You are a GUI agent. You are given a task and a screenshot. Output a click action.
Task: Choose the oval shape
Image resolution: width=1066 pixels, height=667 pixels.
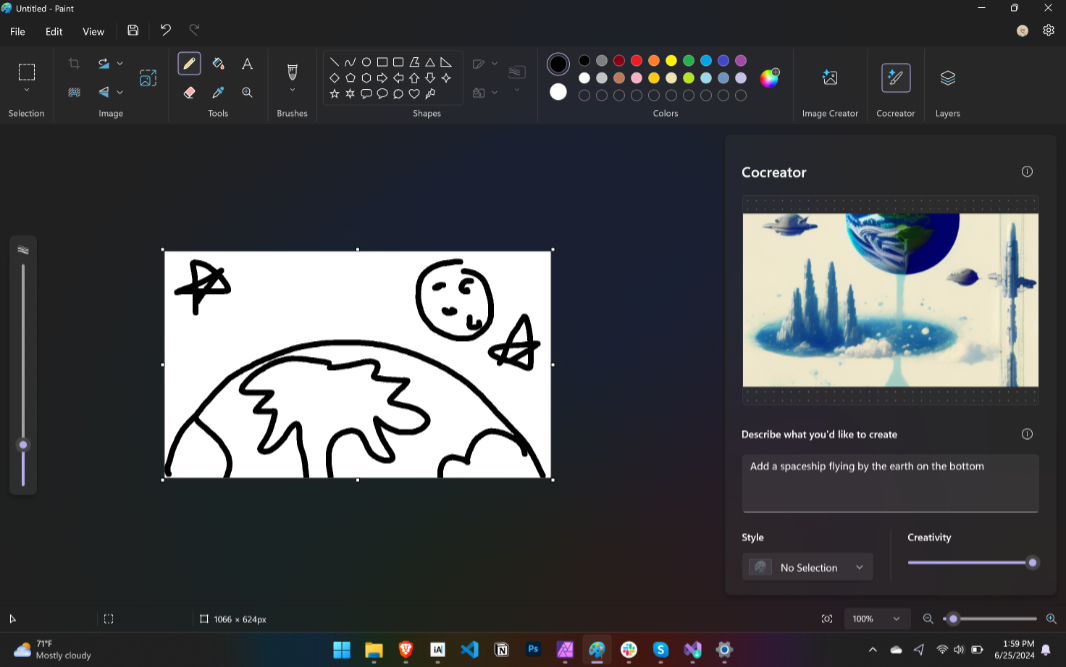pos(366,62)
